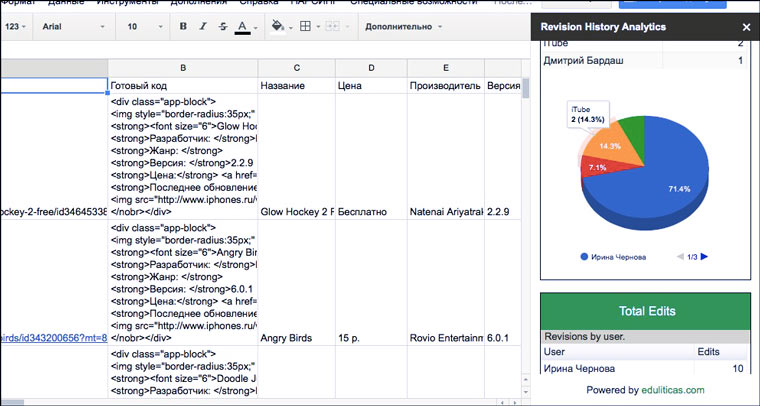Click the Total Edits green header
The width and height of the screenshot is (760, 406).
[644, 310]
